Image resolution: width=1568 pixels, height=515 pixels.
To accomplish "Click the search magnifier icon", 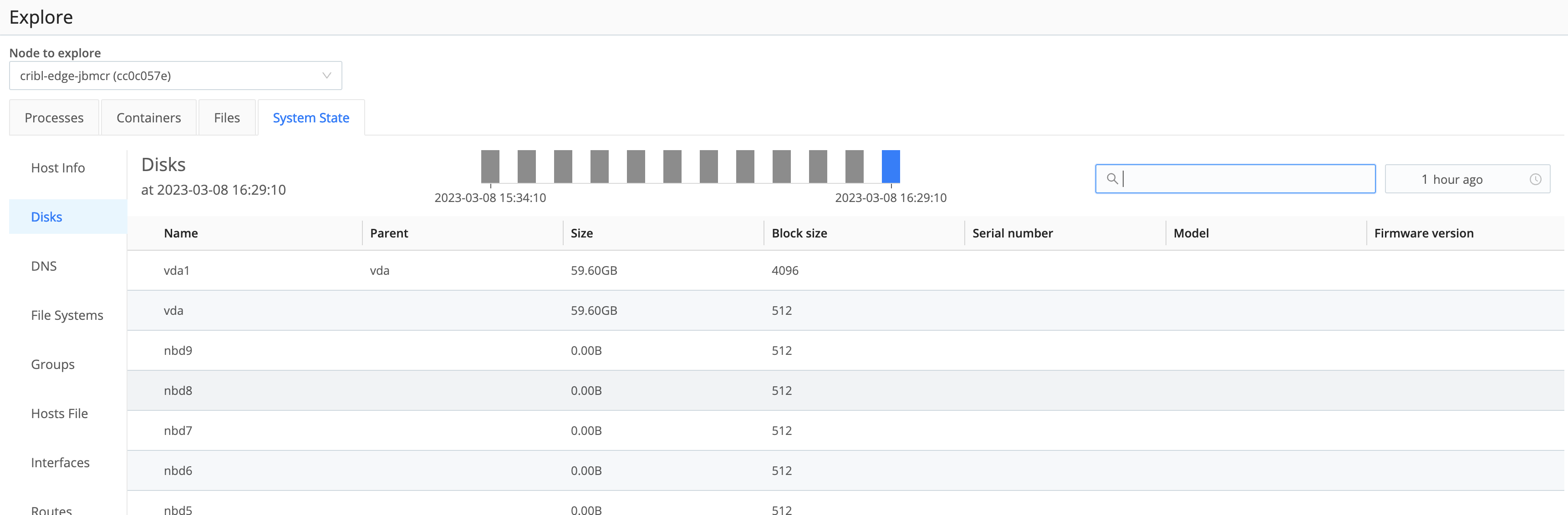I will (1111, 179).
